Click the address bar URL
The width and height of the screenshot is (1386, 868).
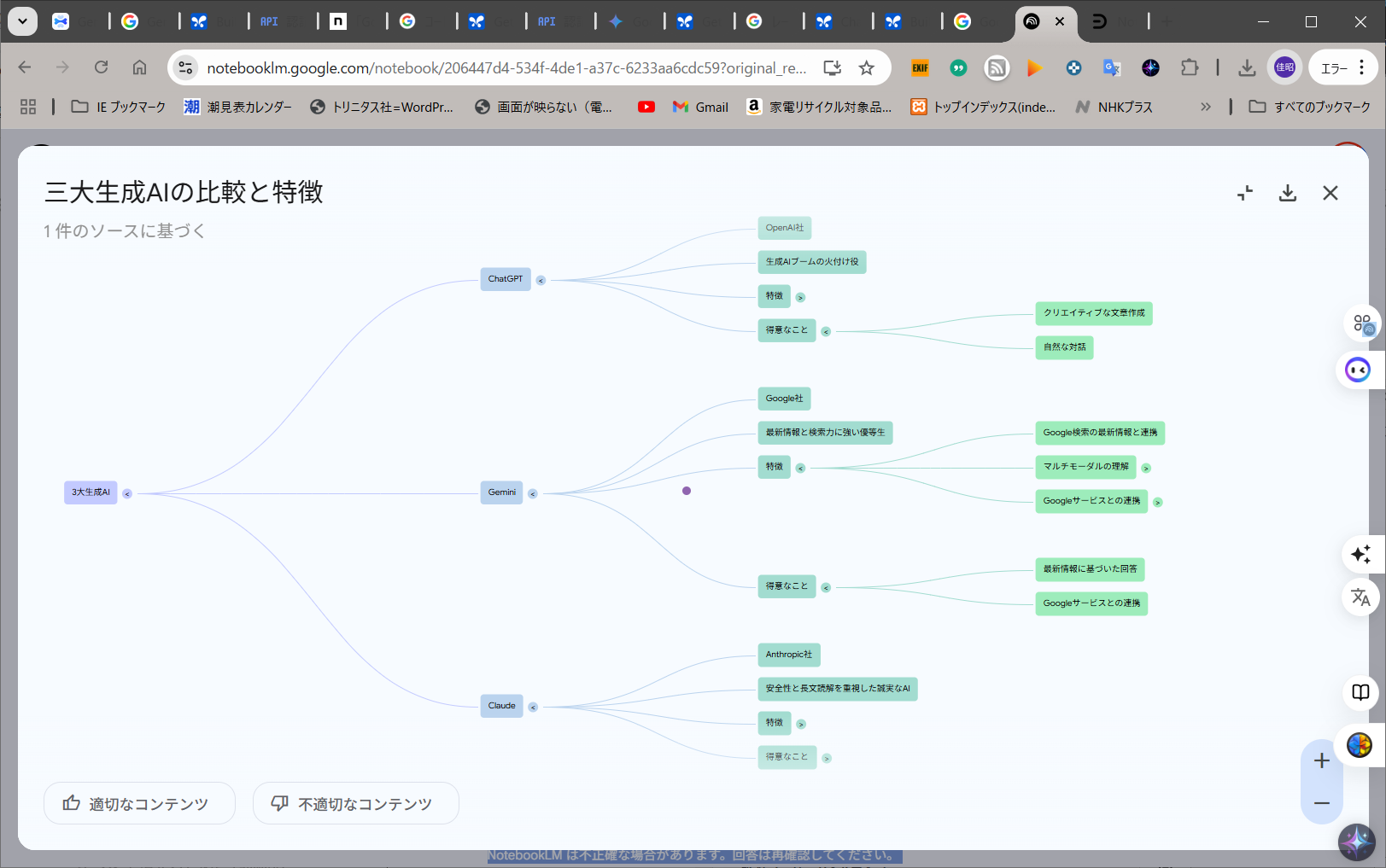pos(506,67)
